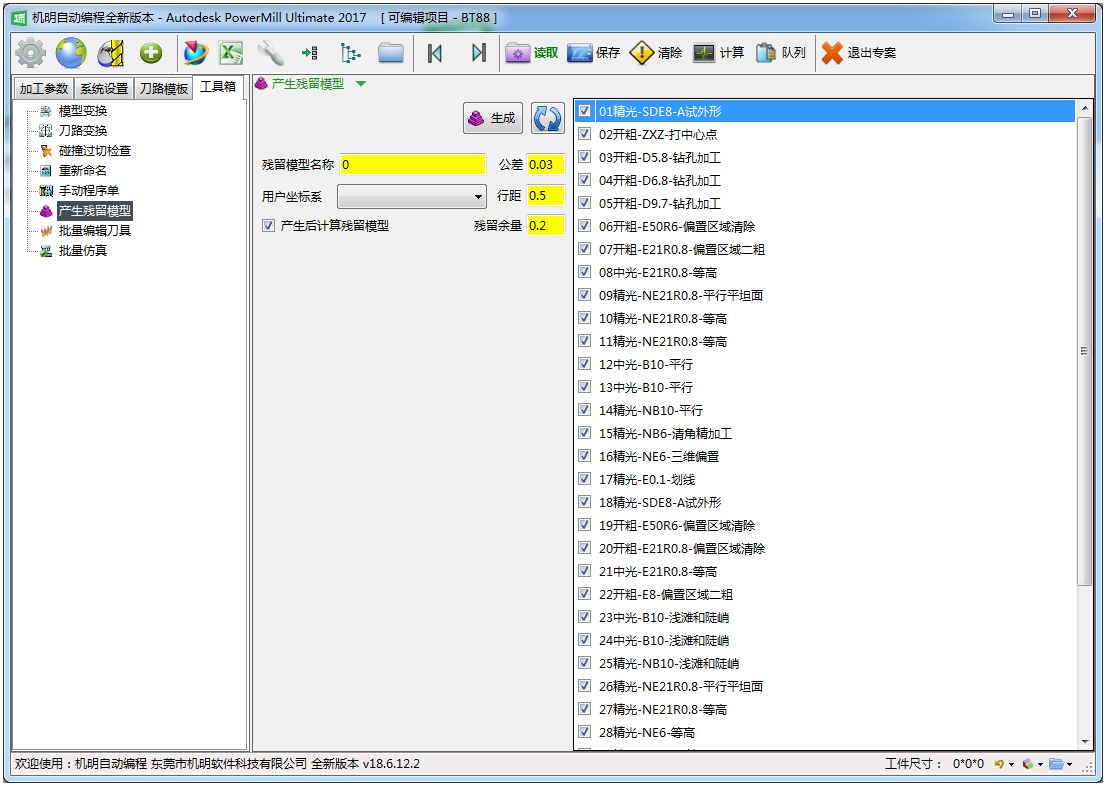Select 模型变换 in the toolbox tree
This screenshot has width=1108, height=789.
(x=83, y=111)
